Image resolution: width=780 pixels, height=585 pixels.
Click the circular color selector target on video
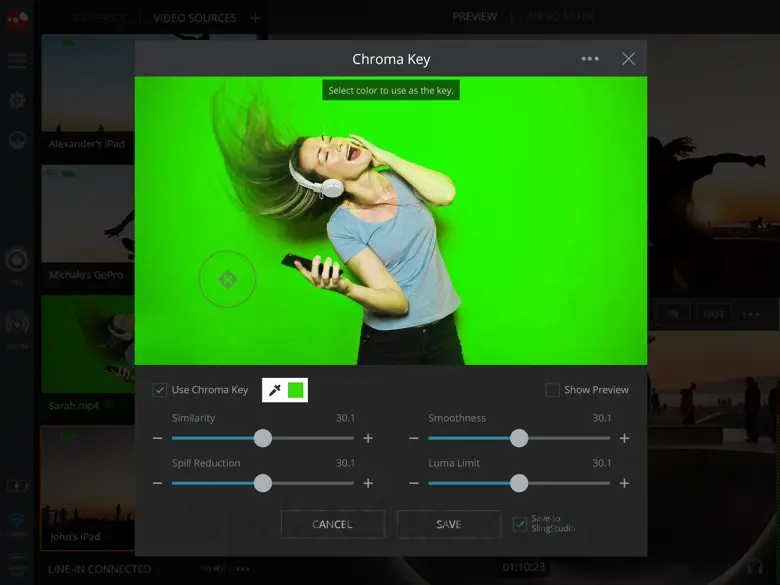pos(227,280)
